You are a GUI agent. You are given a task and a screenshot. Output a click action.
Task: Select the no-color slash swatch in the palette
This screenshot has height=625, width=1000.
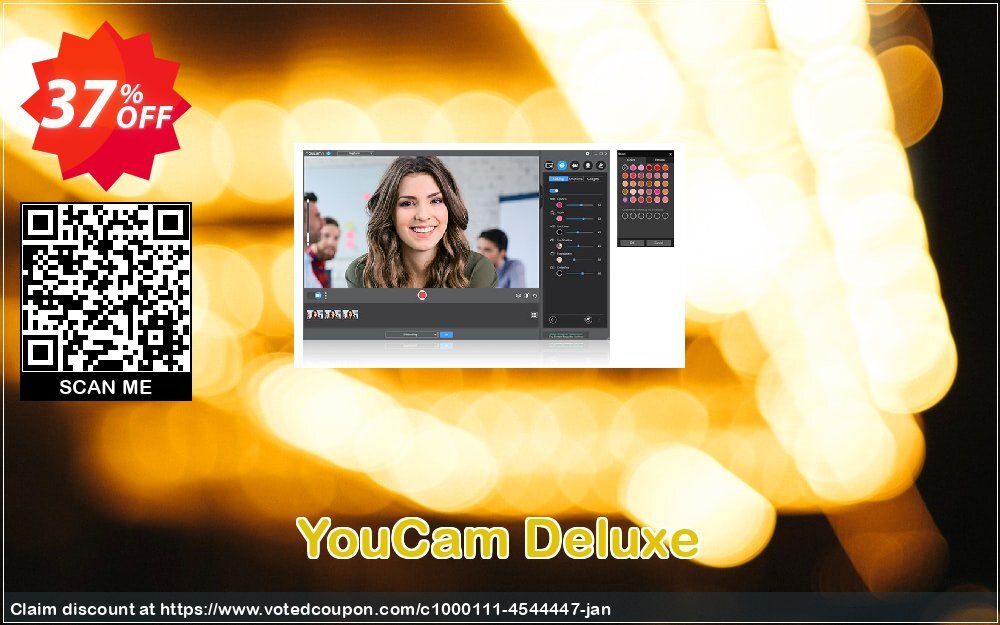[625, 168]
